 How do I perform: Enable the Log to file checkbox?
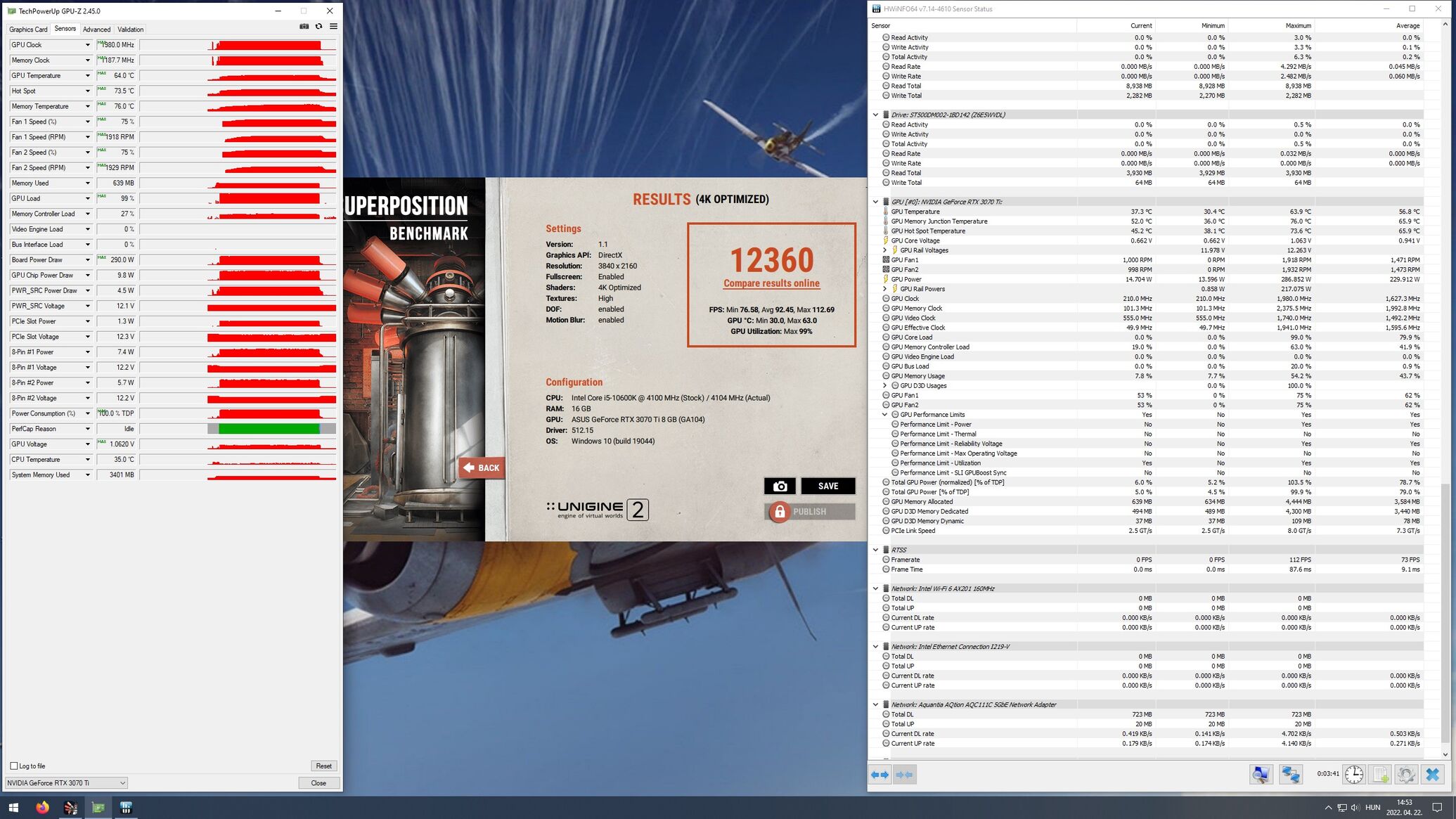point(14,766)
